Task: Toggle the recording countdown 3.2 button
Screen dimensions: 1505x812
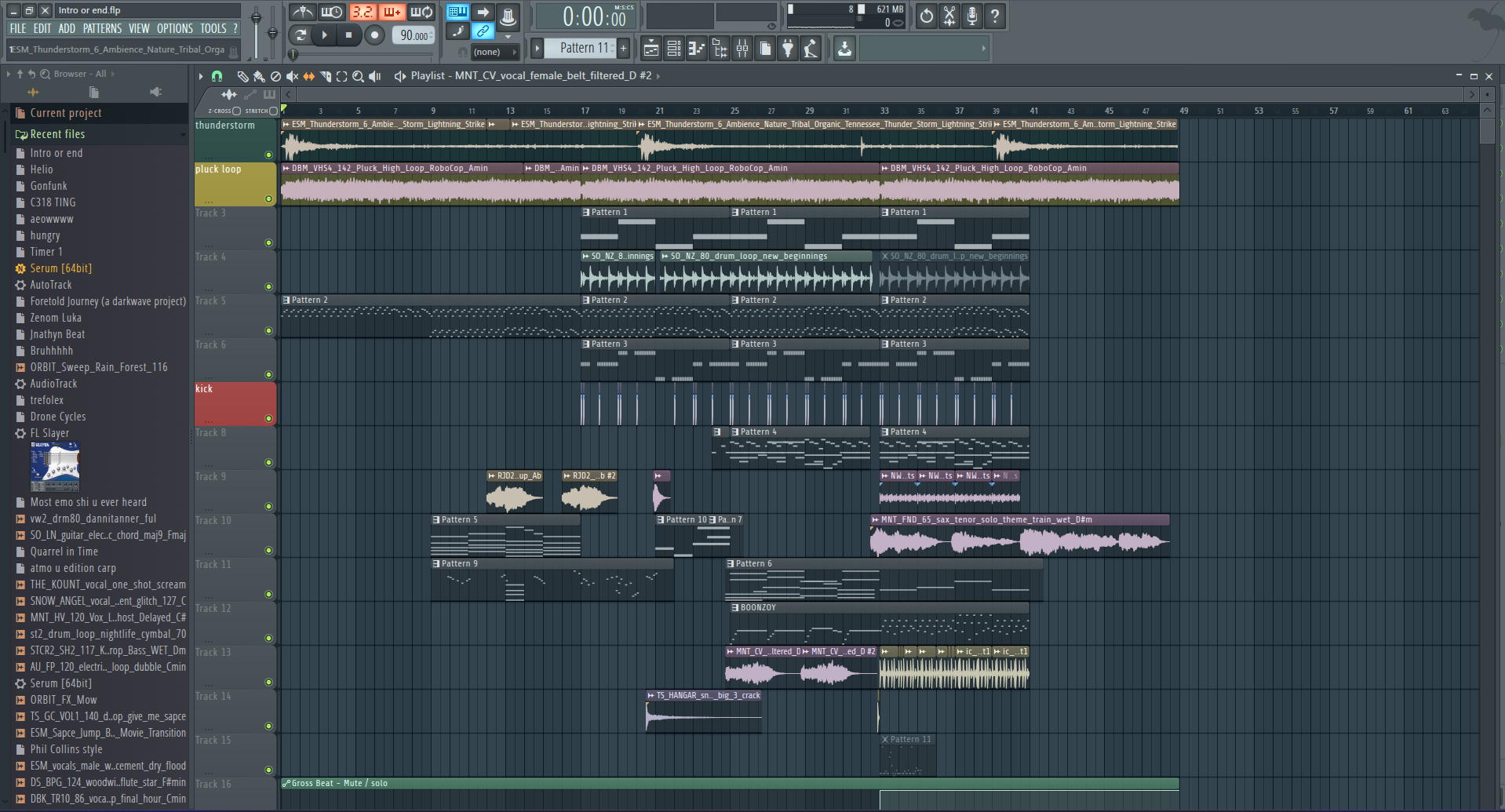Action: click(363, 12)
